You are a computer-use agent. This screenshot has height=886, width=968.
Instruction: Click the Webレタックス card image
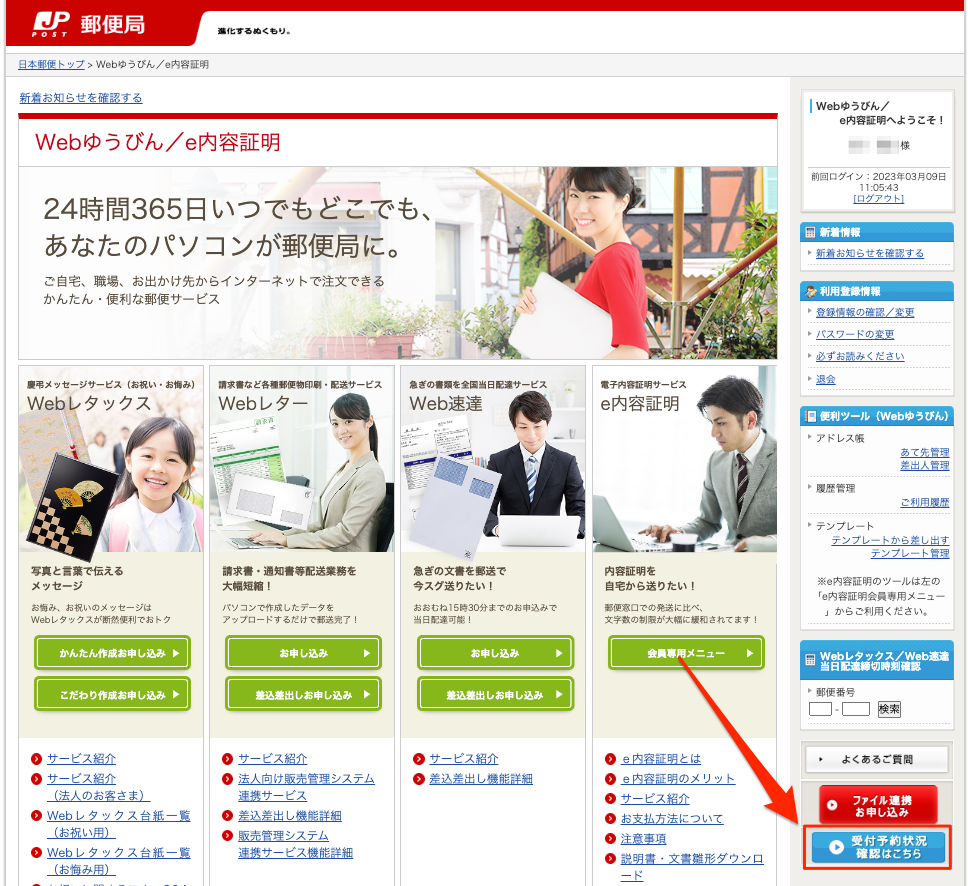click(111, 459)
